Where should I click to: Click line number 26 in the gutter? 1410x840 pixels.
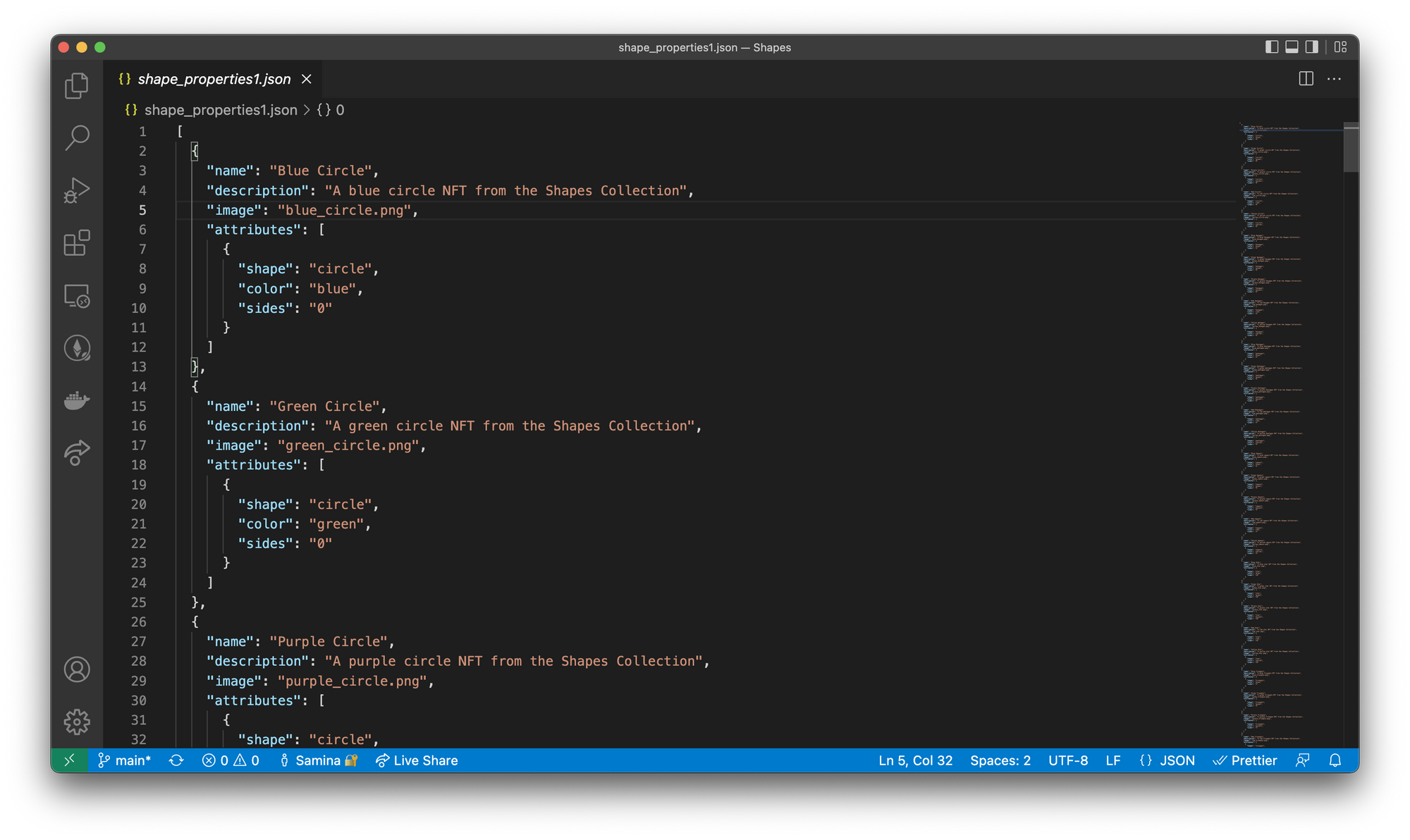tap(139, 622)
